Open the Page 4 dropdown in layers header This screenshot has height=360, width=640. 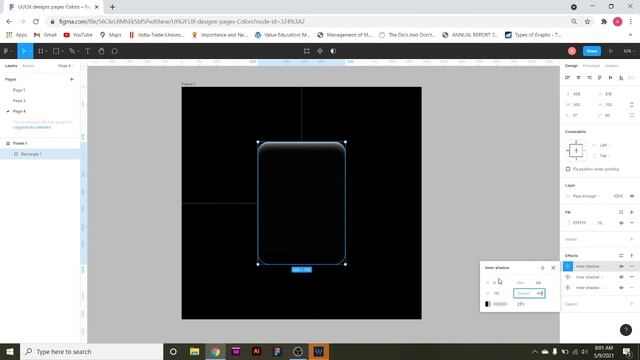66,66
